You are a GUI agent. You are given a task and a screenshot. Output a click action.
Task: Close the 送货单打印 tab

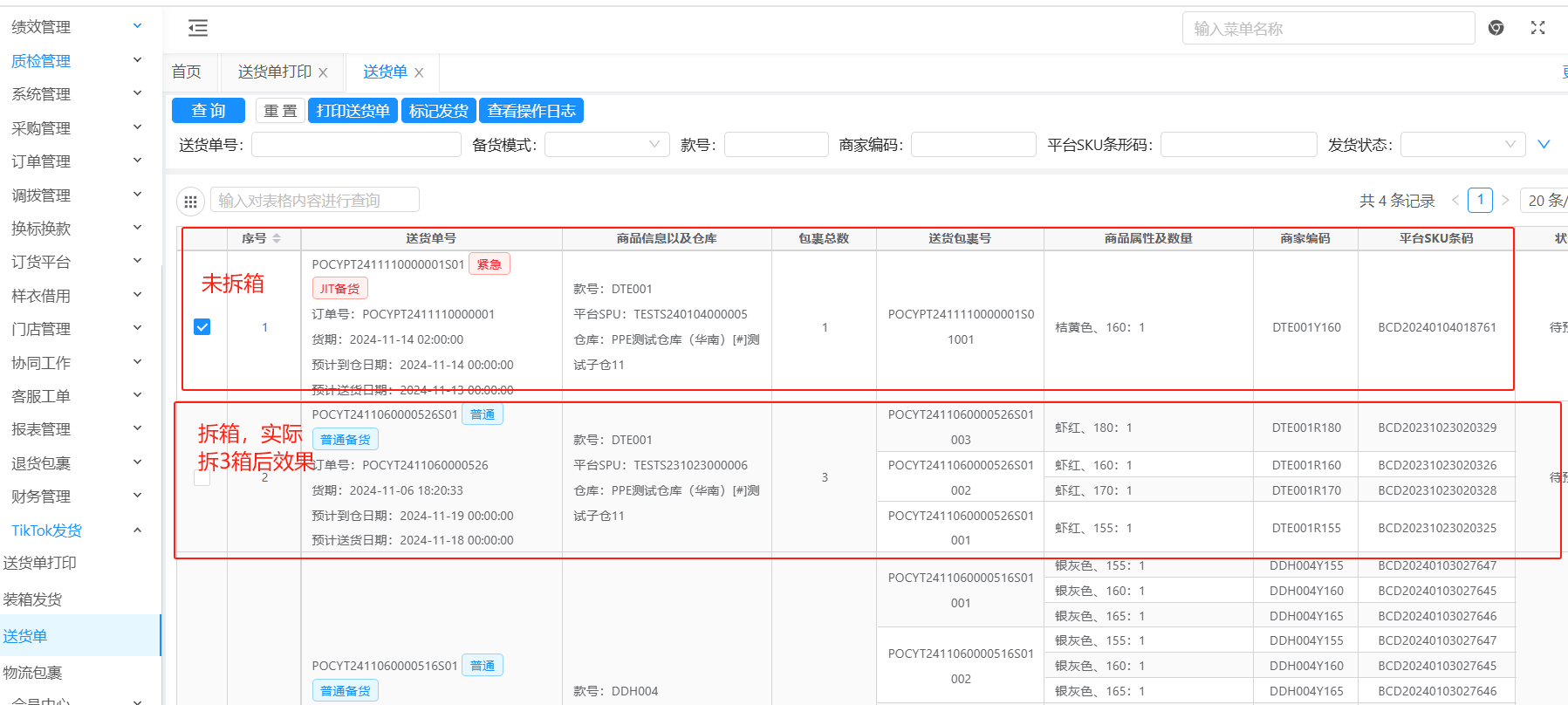[x=323, y=72]
